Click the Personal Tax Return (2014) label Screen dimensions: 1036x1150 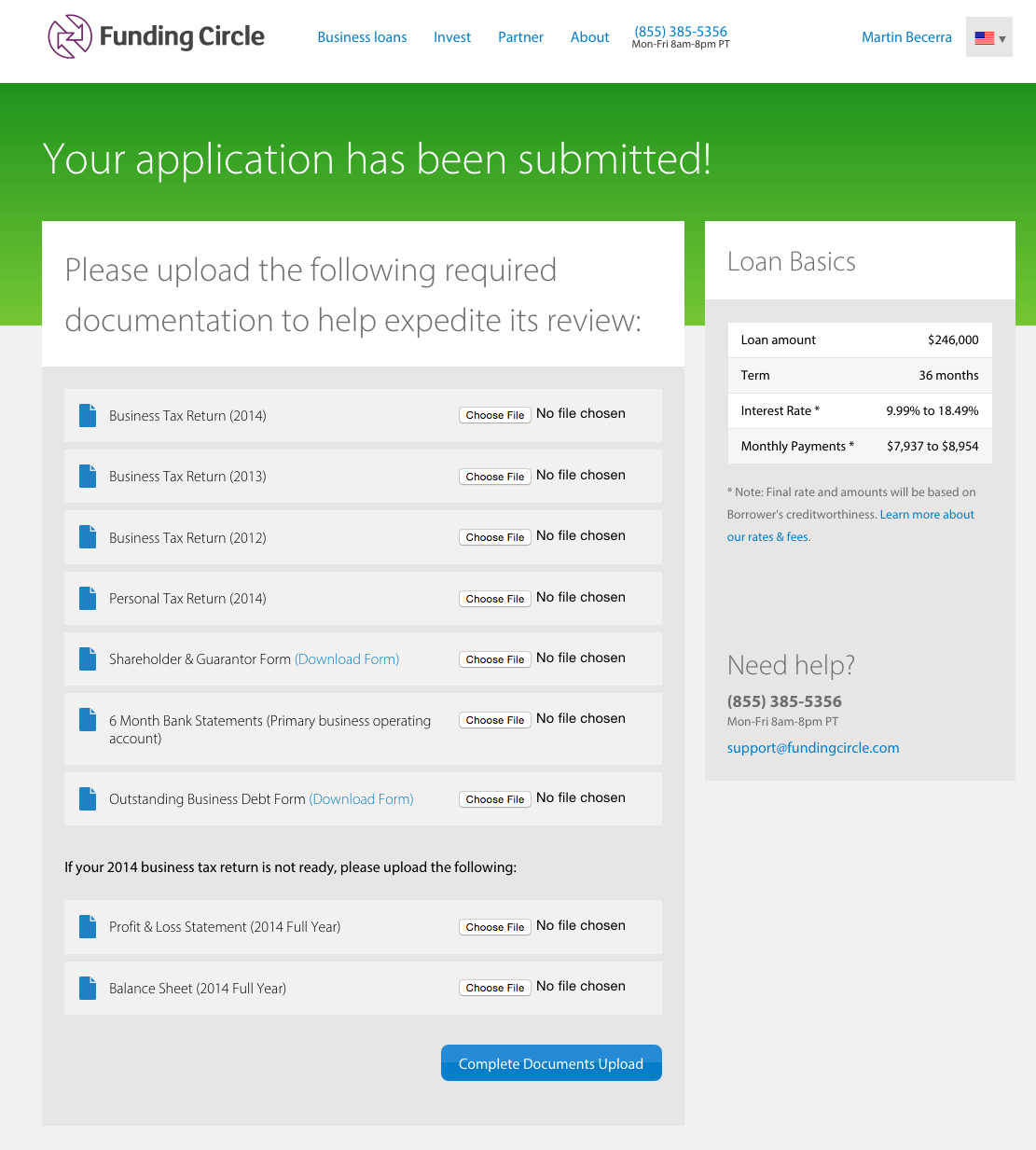(187, 599)
